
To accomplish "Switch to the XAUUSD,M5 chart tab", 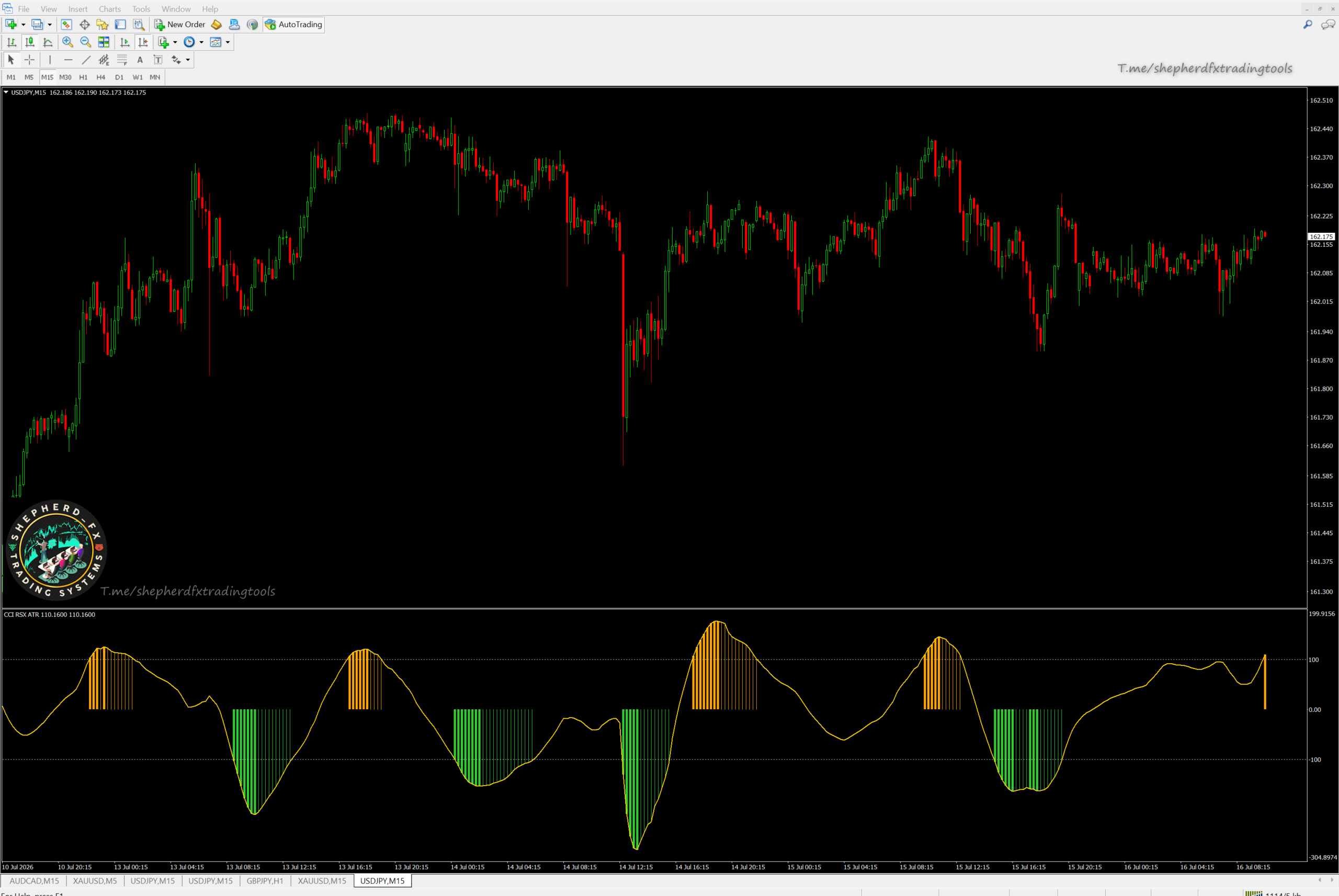I will click(x=95, y=881).
